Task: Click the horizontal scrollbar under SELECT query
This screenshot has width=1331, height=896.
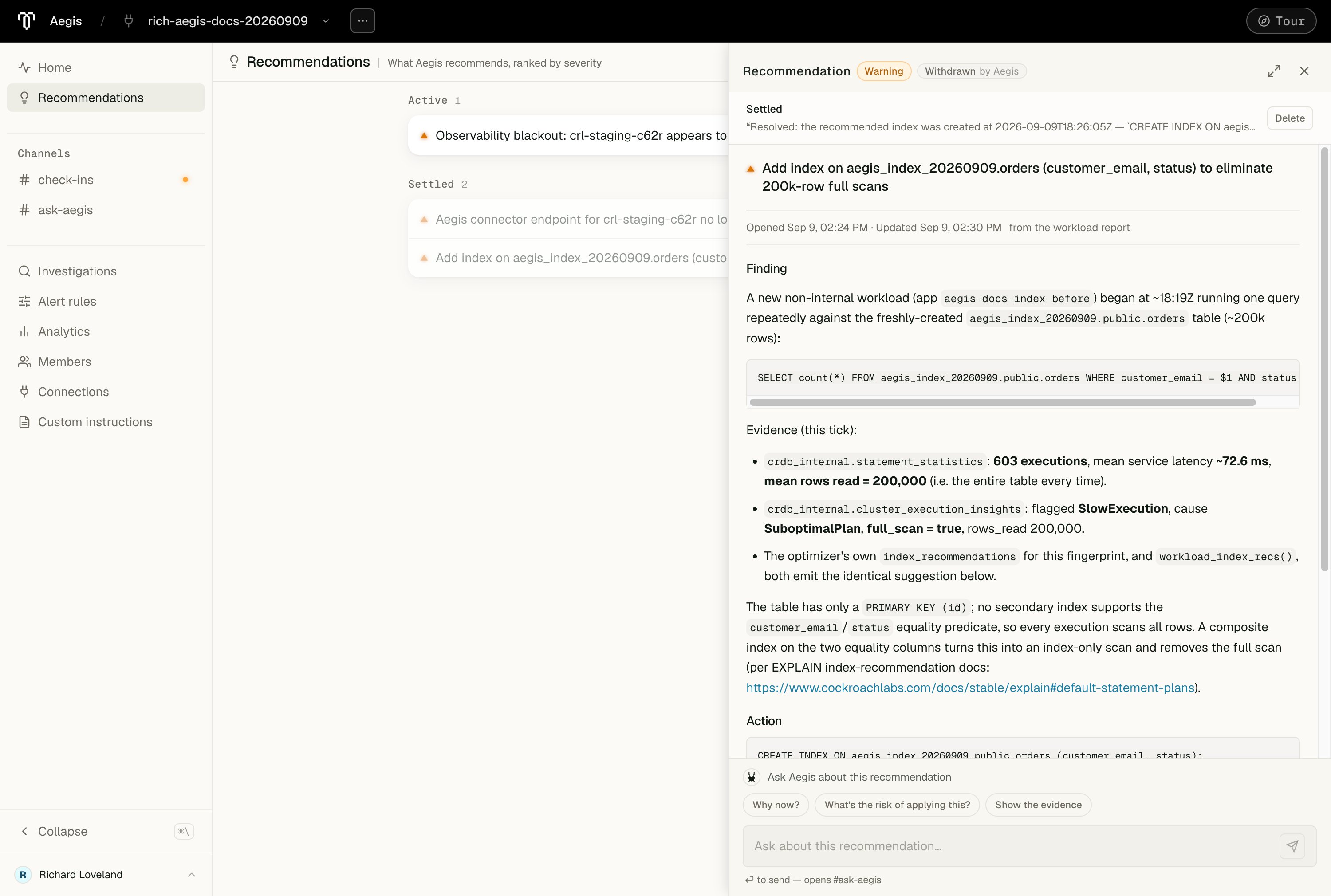Action: pyautogui.click(x=1002, y=402)
